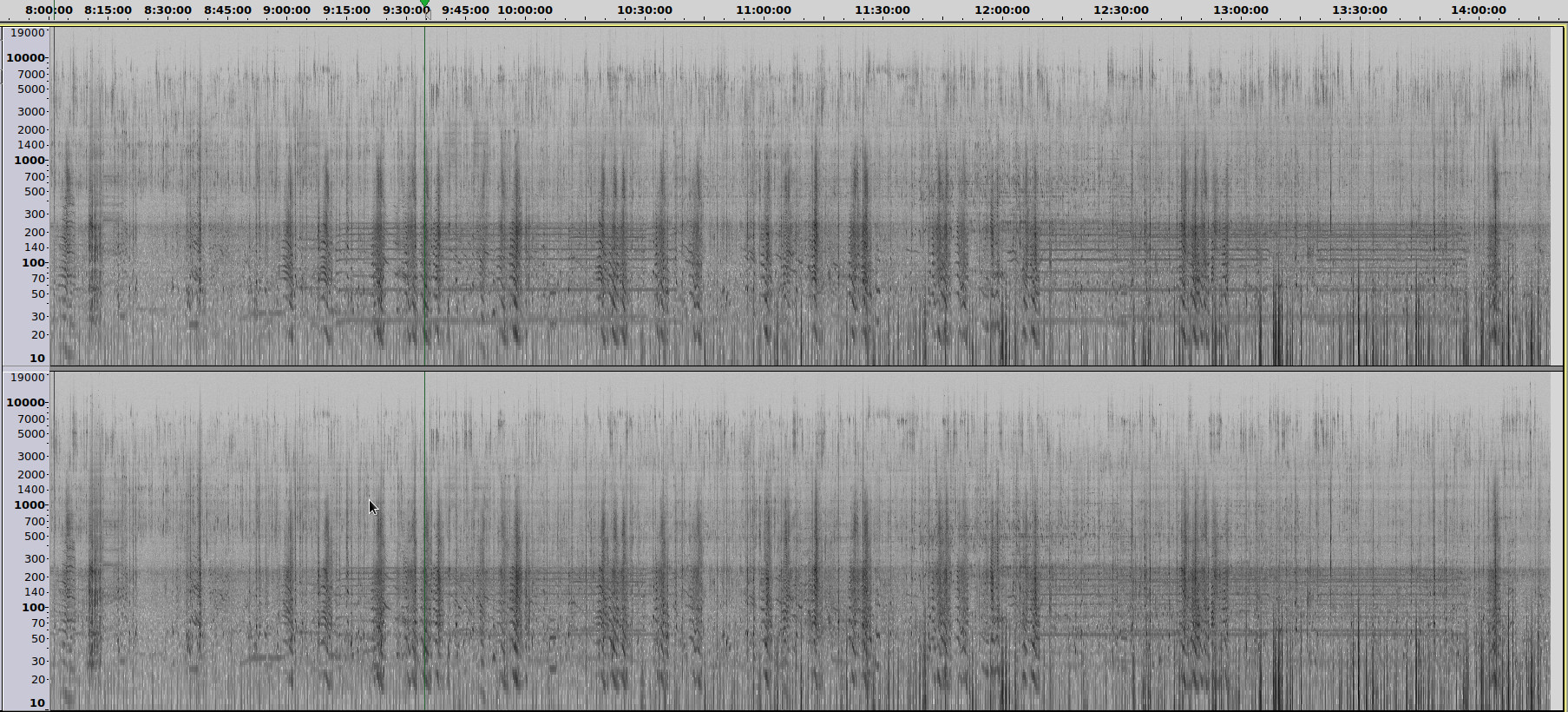Click the 13:00:00 timeline label
Screen dimensions: 1568x712
pyautogui.click(x=1240, y=10)
